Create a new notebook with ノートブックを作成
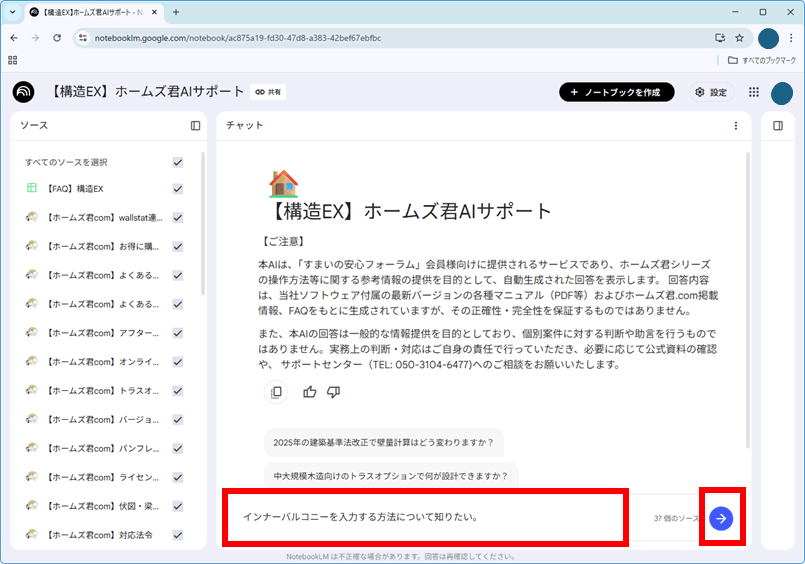This screenshot has width=805, height=564. coord(617,92)
